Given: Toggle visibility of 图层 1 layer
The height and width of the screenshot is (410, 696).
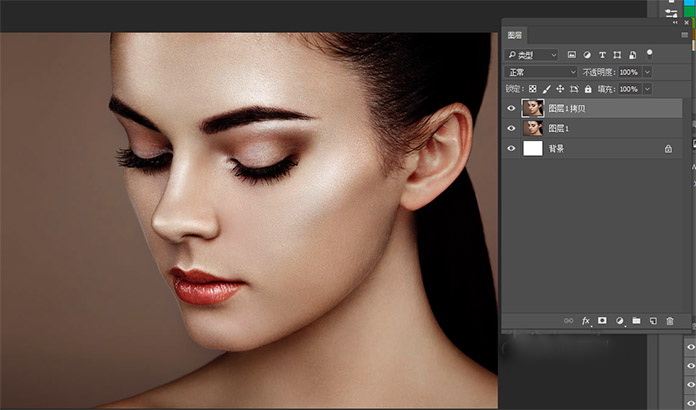Looking at the screenshot, I should click(512, 128).
